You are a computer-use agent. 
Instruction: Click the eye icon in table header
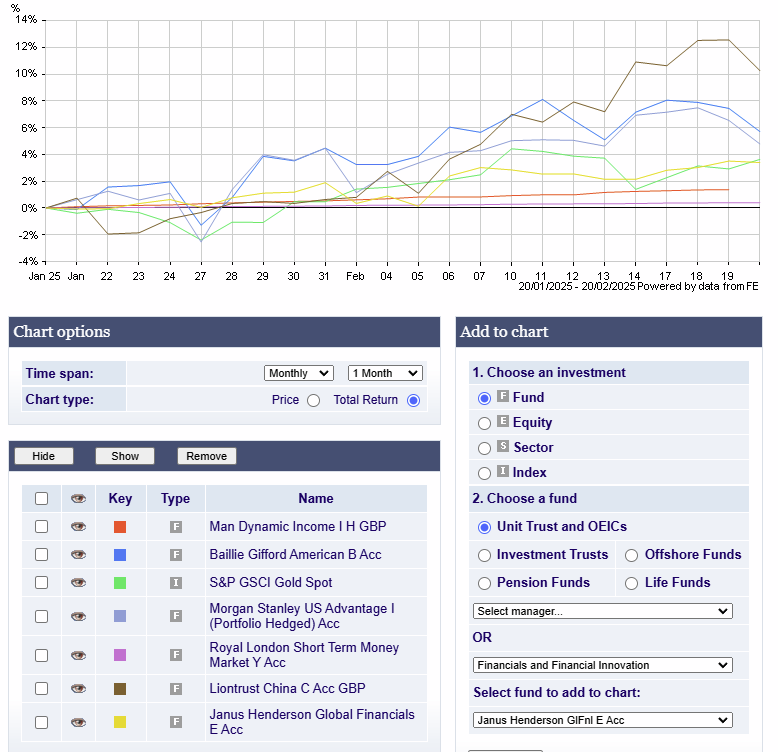tap(78, 499)
